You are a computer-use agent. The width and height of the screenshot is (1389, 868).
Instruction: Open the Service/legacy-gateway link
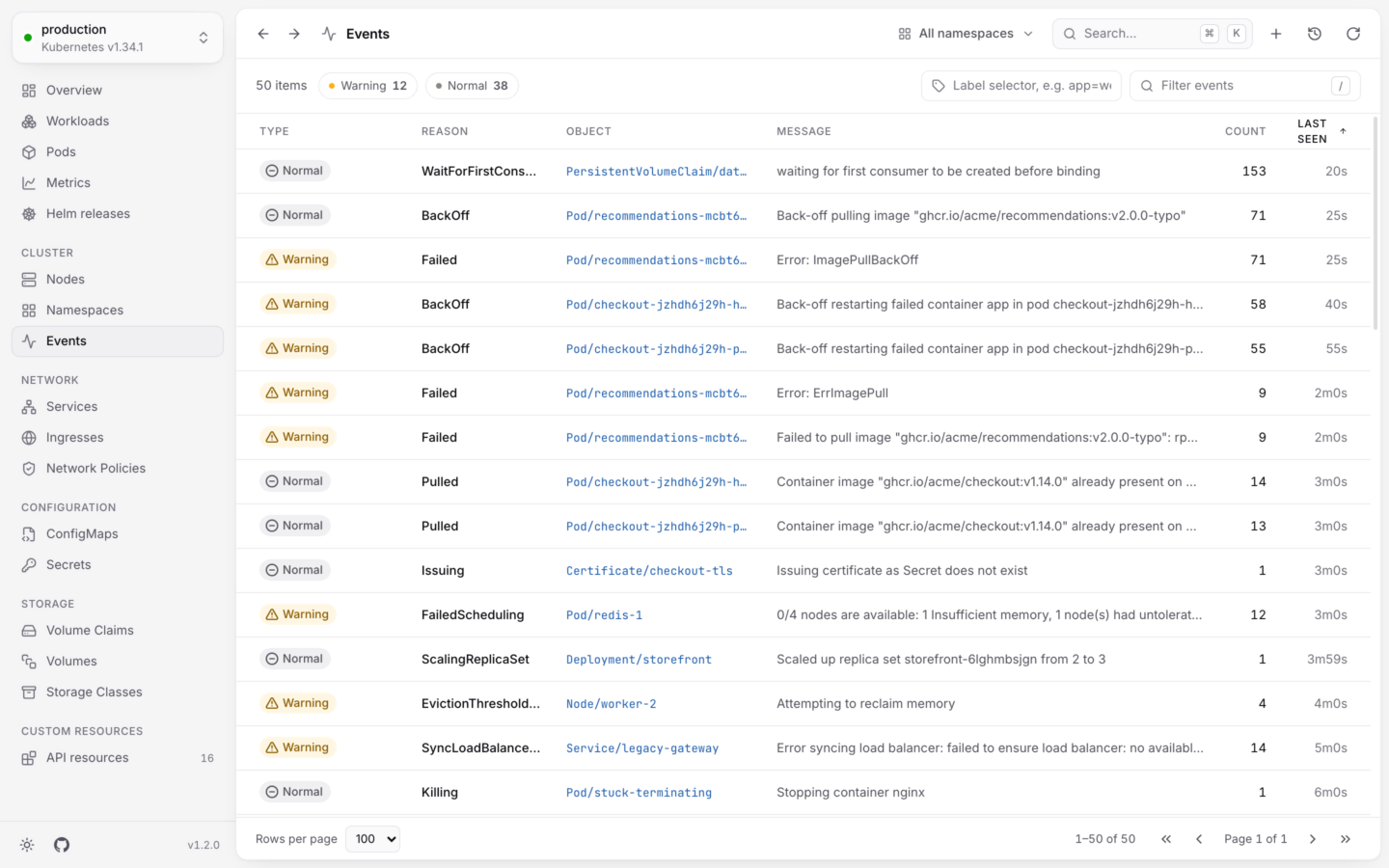(x=642, y=748)
